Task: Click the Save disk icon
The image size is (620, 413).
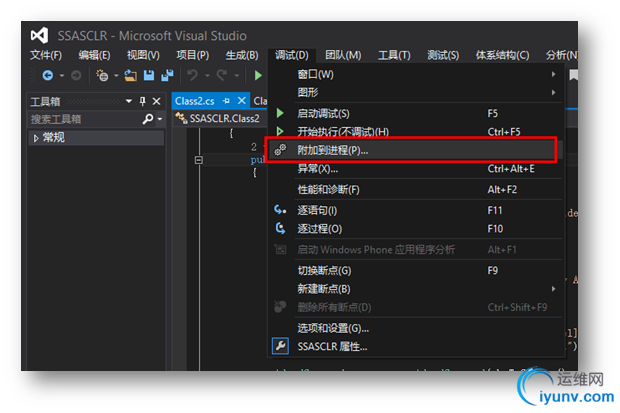Action: tap(149, 75)
